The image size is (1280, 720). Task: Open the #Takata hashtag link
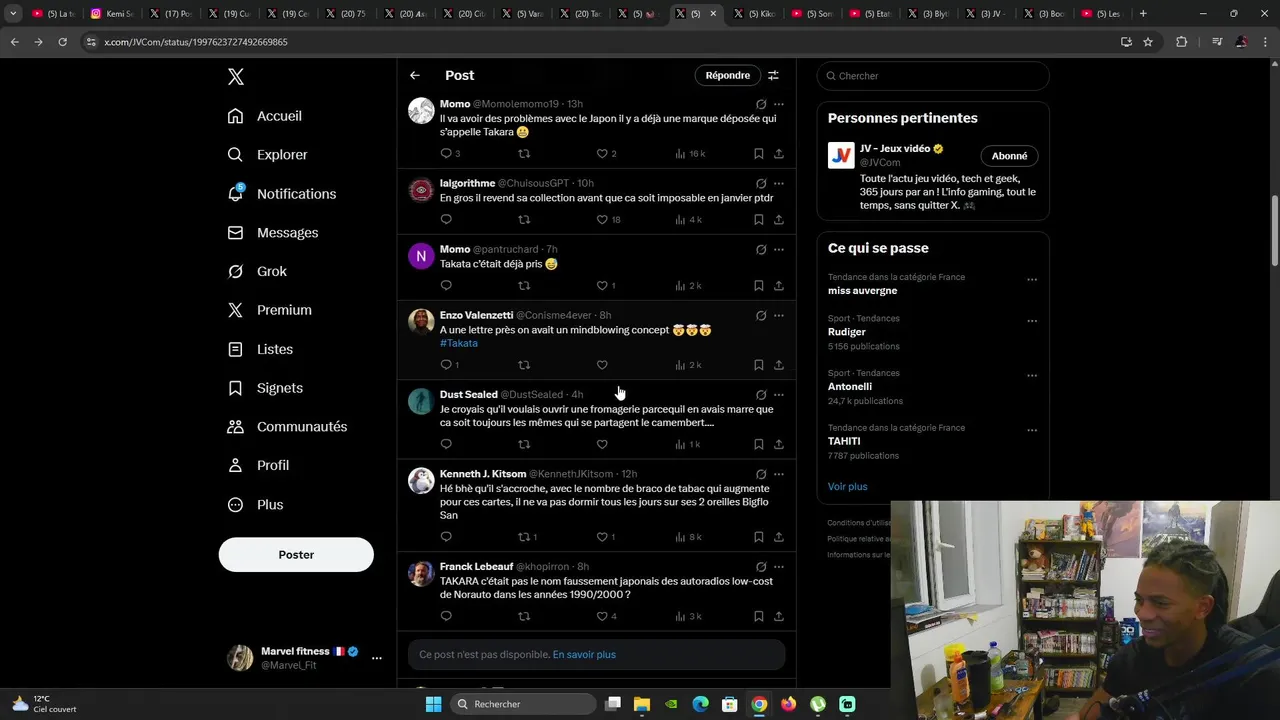(x=459, y=343)
